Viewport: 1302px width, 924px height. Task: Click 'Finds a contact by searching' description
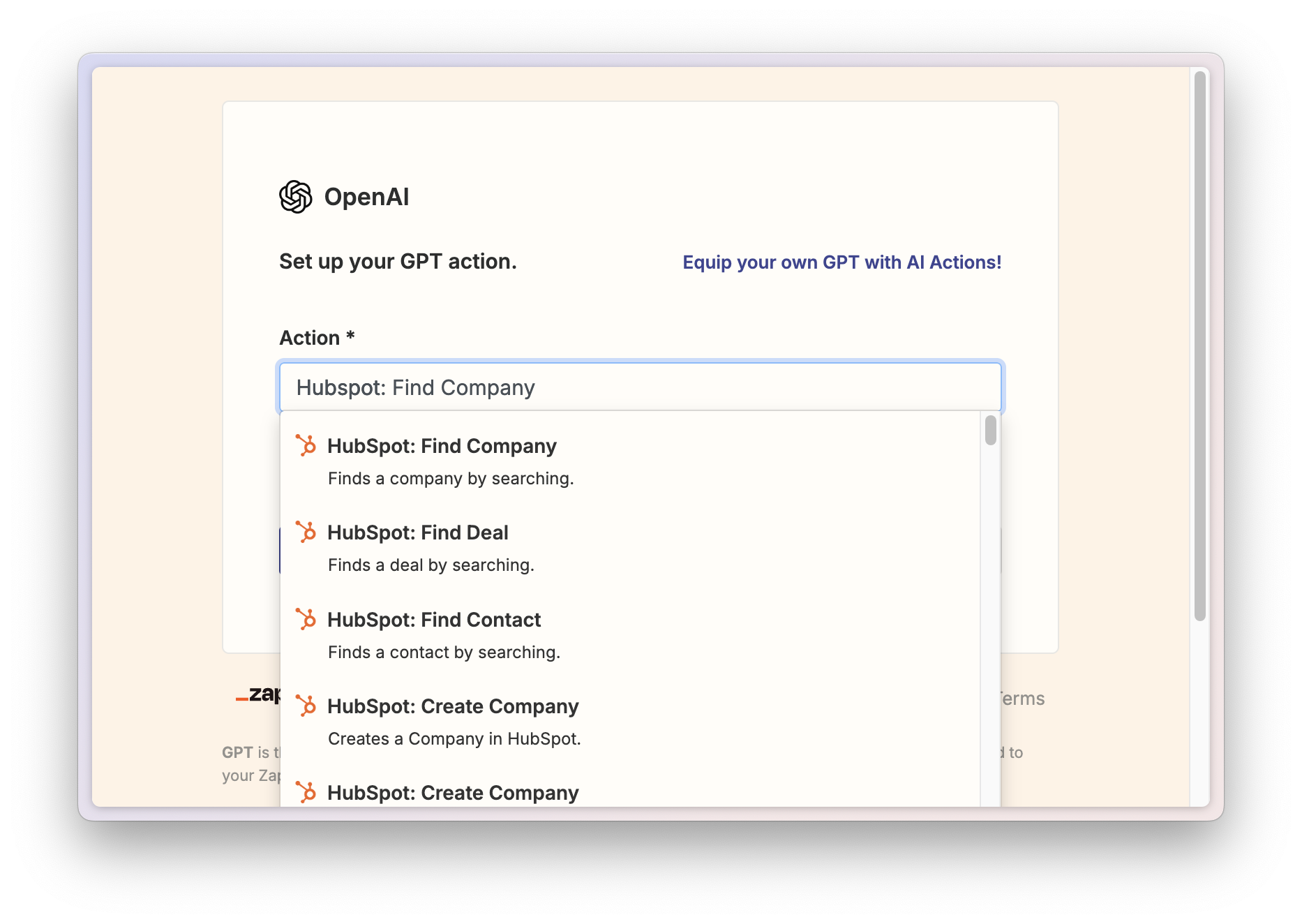444,652
